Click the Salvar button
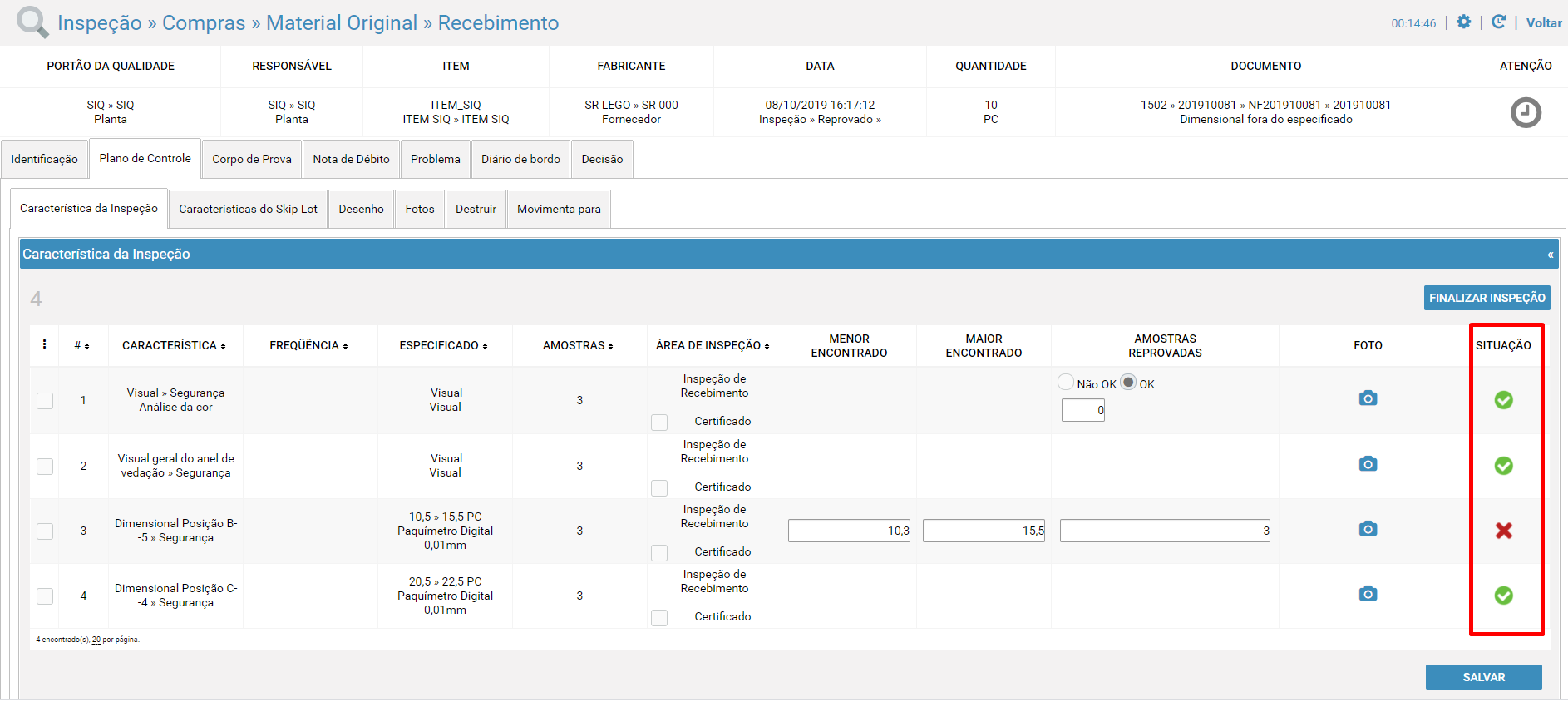The height and width of the screenshot is (702, 1568). [x=1483, y=677]
